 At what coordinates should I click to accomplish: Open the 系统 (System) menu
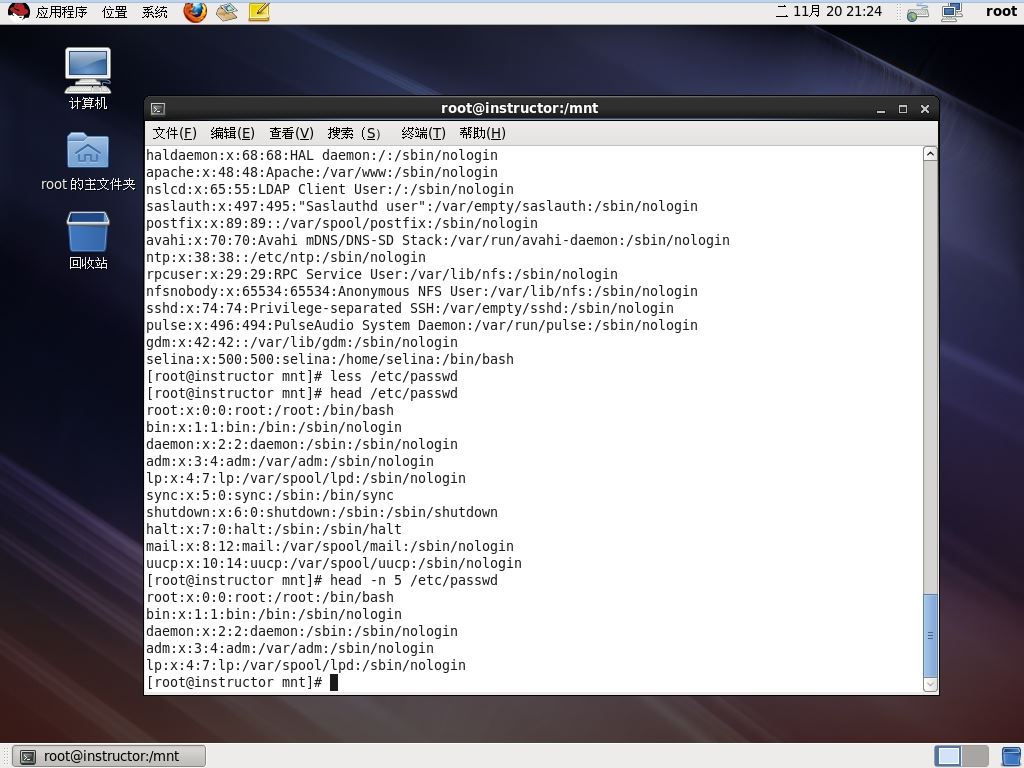tap(155, 12)
